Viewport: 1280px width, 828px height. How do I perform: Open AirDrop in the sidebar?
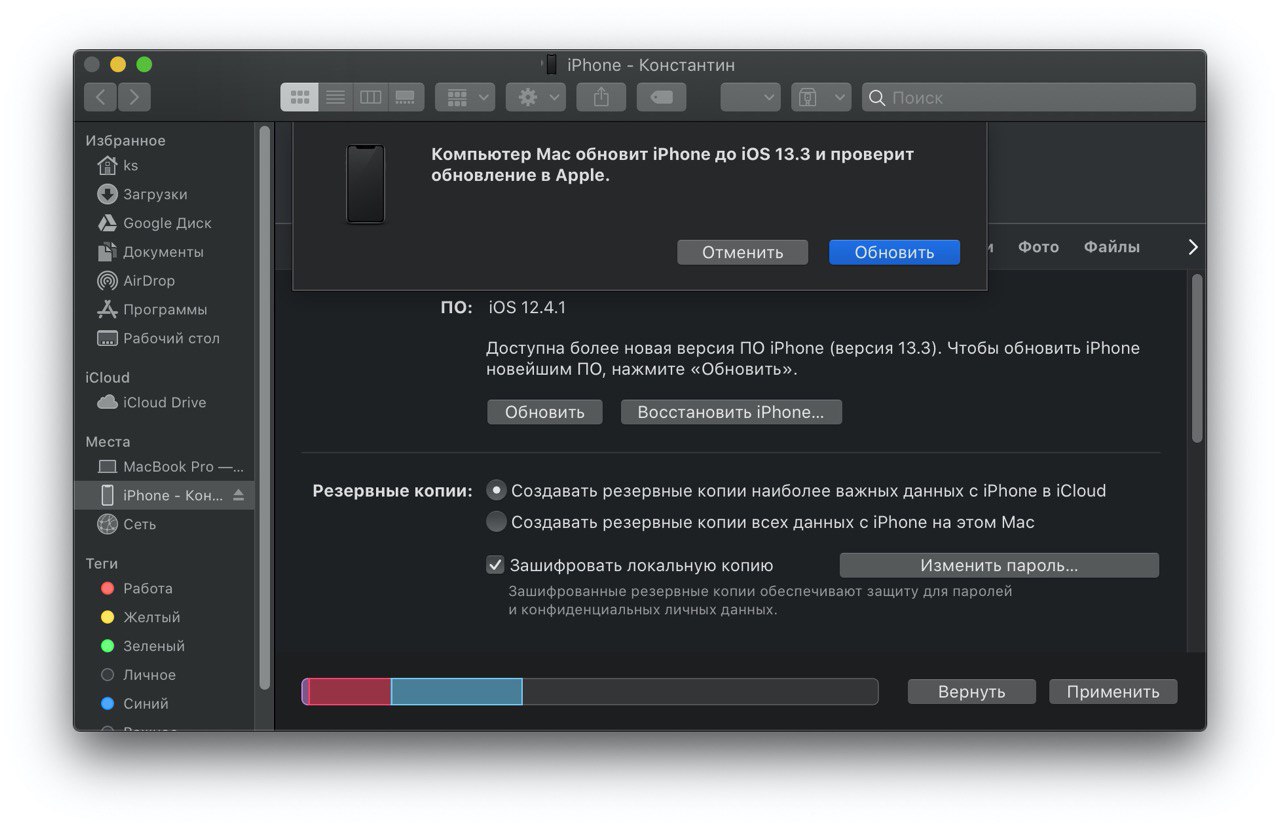click(x=165, y=281)
